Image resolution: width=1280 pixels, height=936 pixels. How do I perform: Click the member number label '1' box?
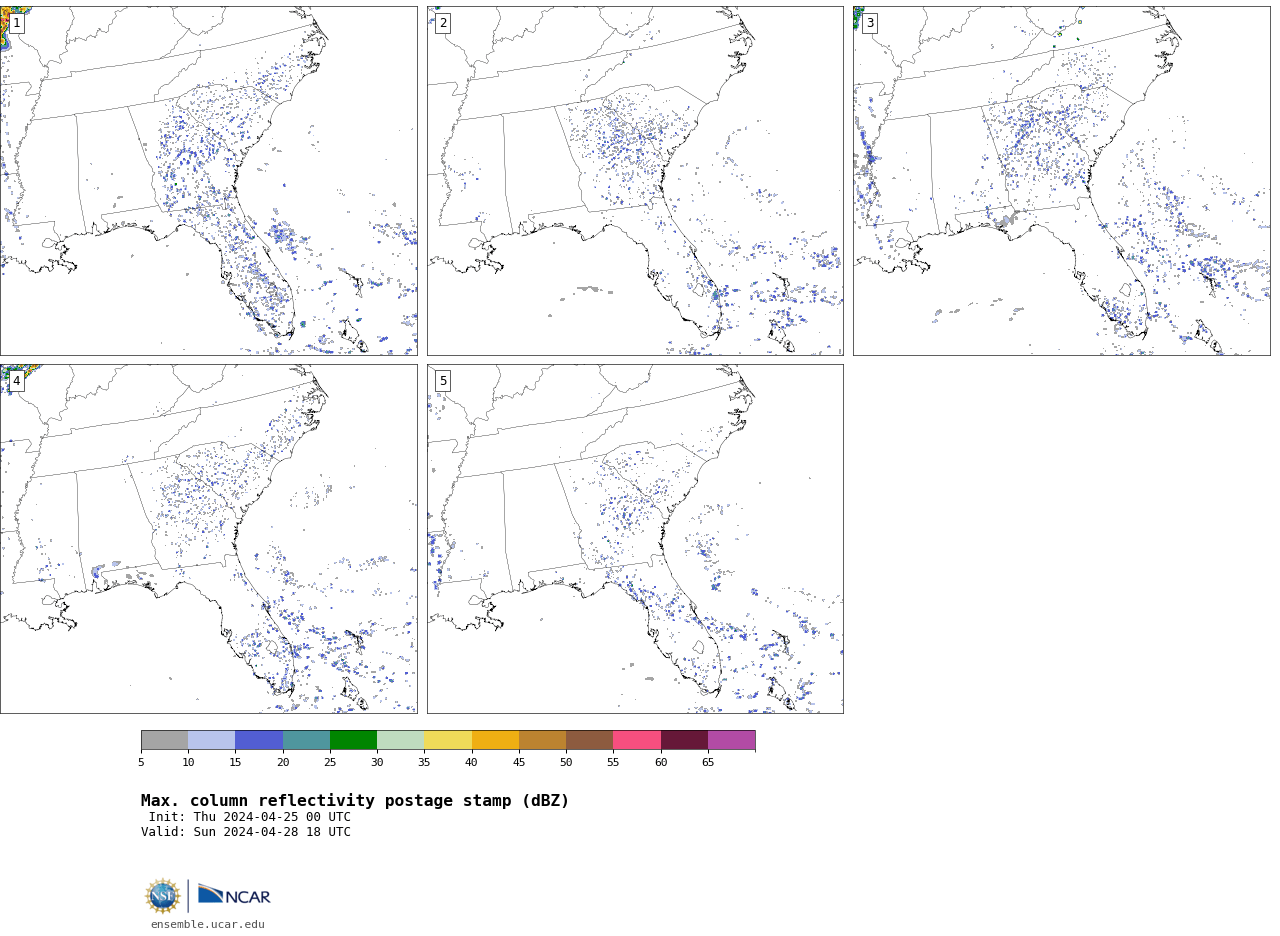tap(16, 23)
